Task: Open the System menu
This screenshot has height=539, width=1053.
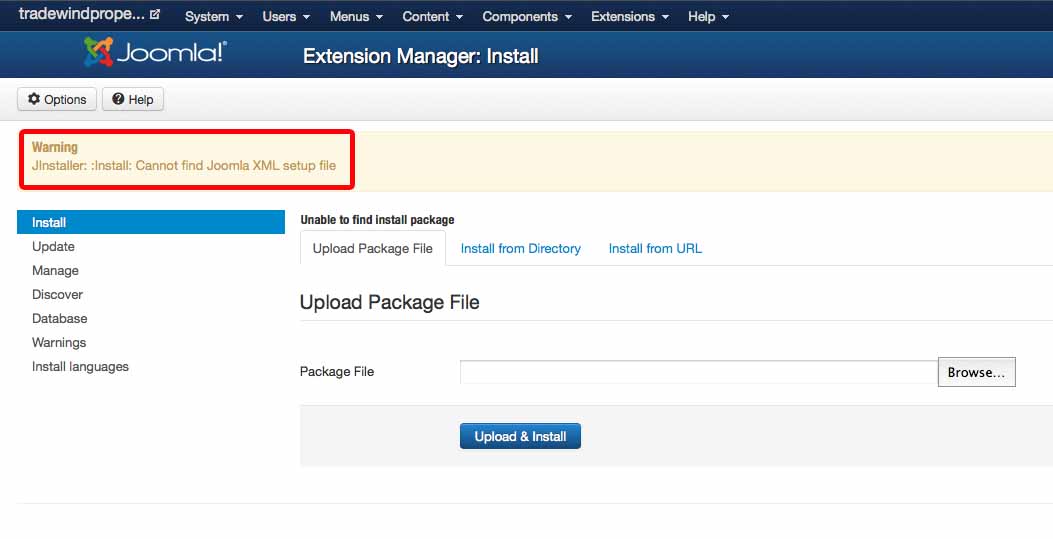Action: coord(214,17)
